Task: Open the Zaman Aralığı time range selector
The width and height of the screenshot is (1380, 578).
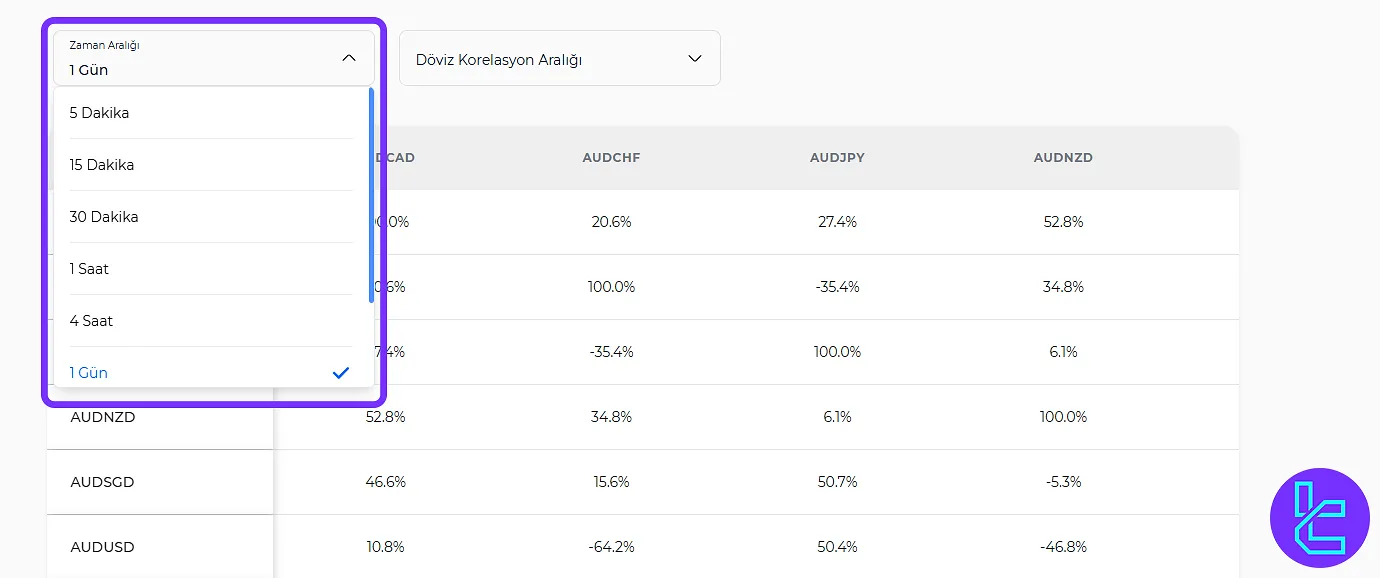Action: pyautogui.click(x=200, y=58)
